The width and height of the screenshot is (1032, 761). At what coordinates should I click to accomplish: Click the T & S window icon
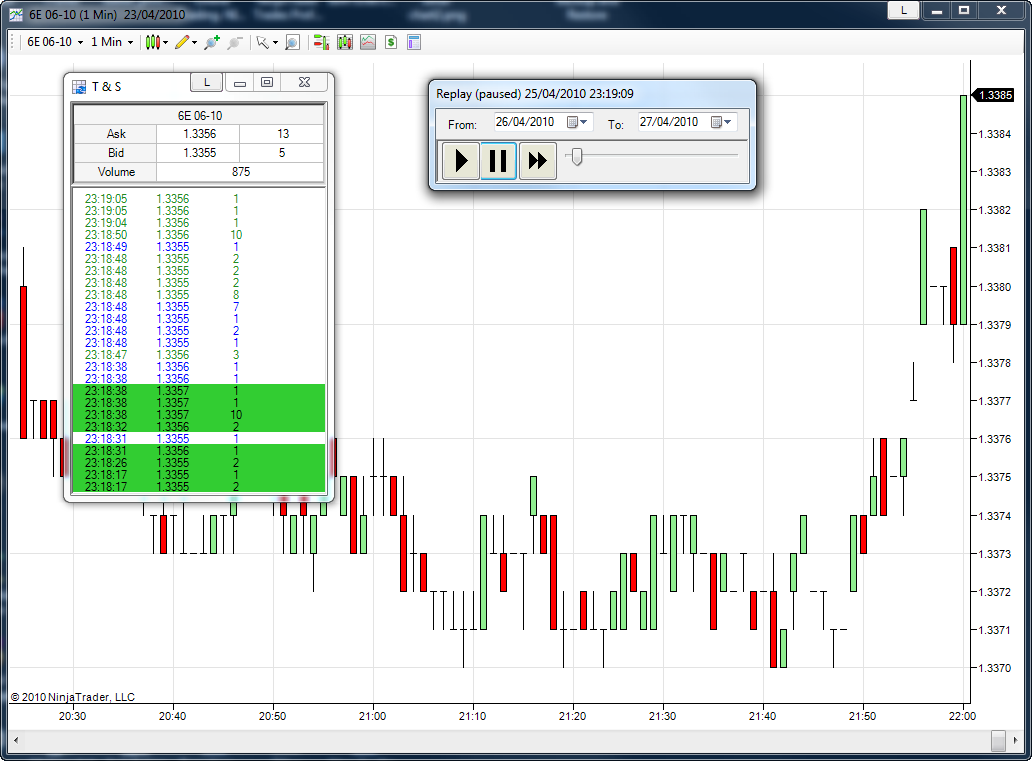coord(79,87)
